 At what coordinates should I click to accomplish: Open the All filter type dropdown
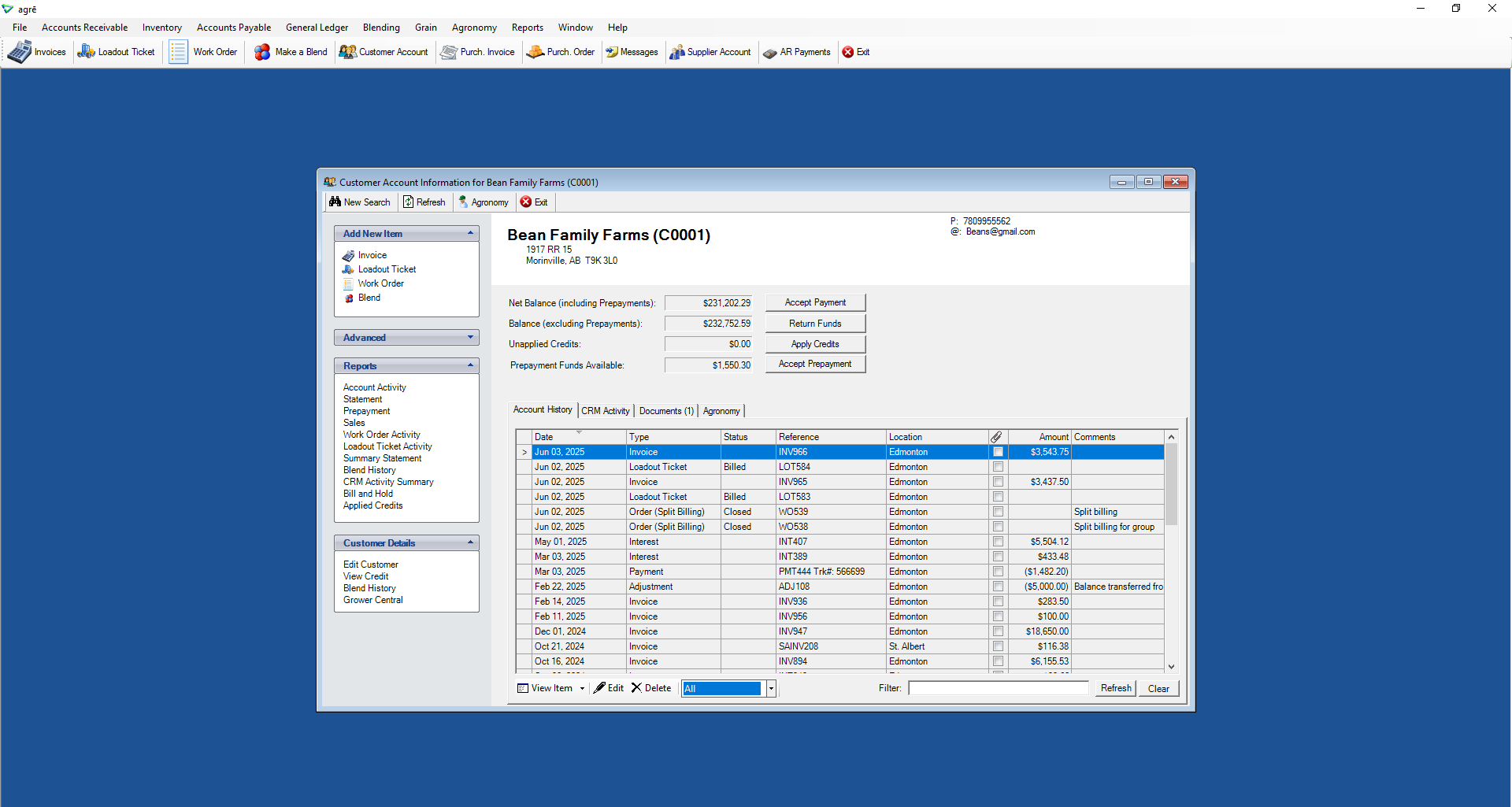coord(771,689)
